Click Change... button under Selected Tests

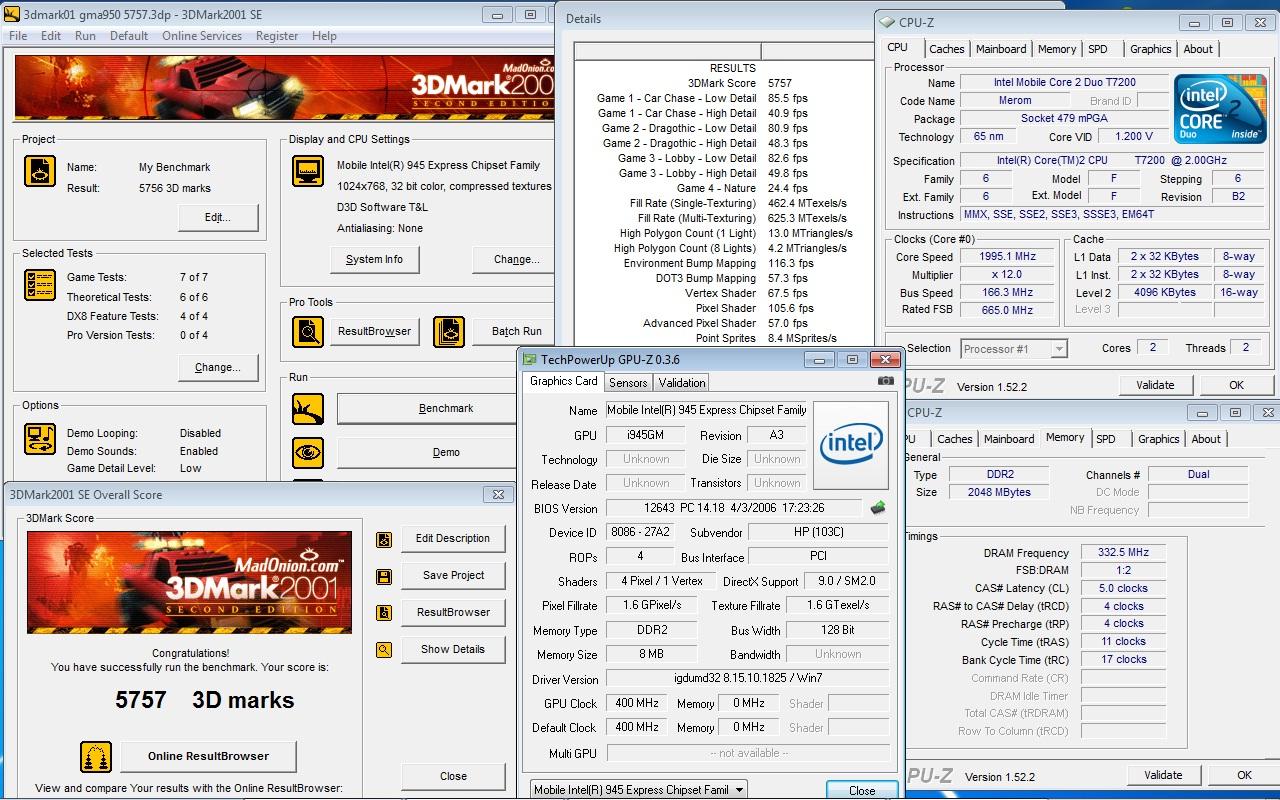click(x=218, y=367)
